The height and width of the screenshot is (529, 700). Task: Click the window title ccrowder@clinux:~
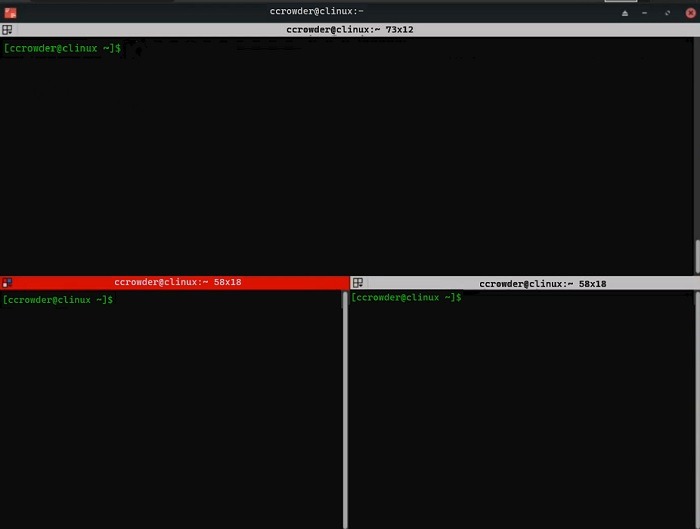pyautogui.click(x=317, y=11)
